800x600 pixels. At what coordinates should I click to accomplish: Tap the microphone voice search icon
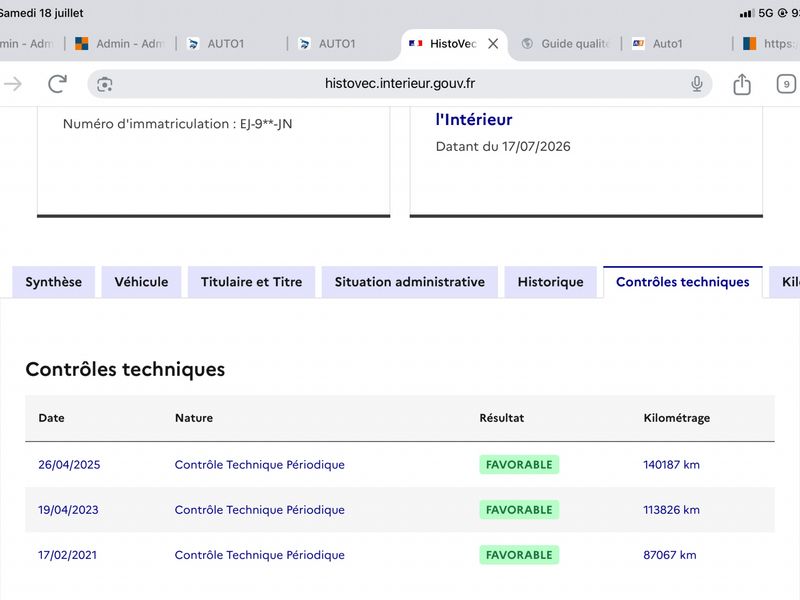pyautogui.click(x=696, y=84)
